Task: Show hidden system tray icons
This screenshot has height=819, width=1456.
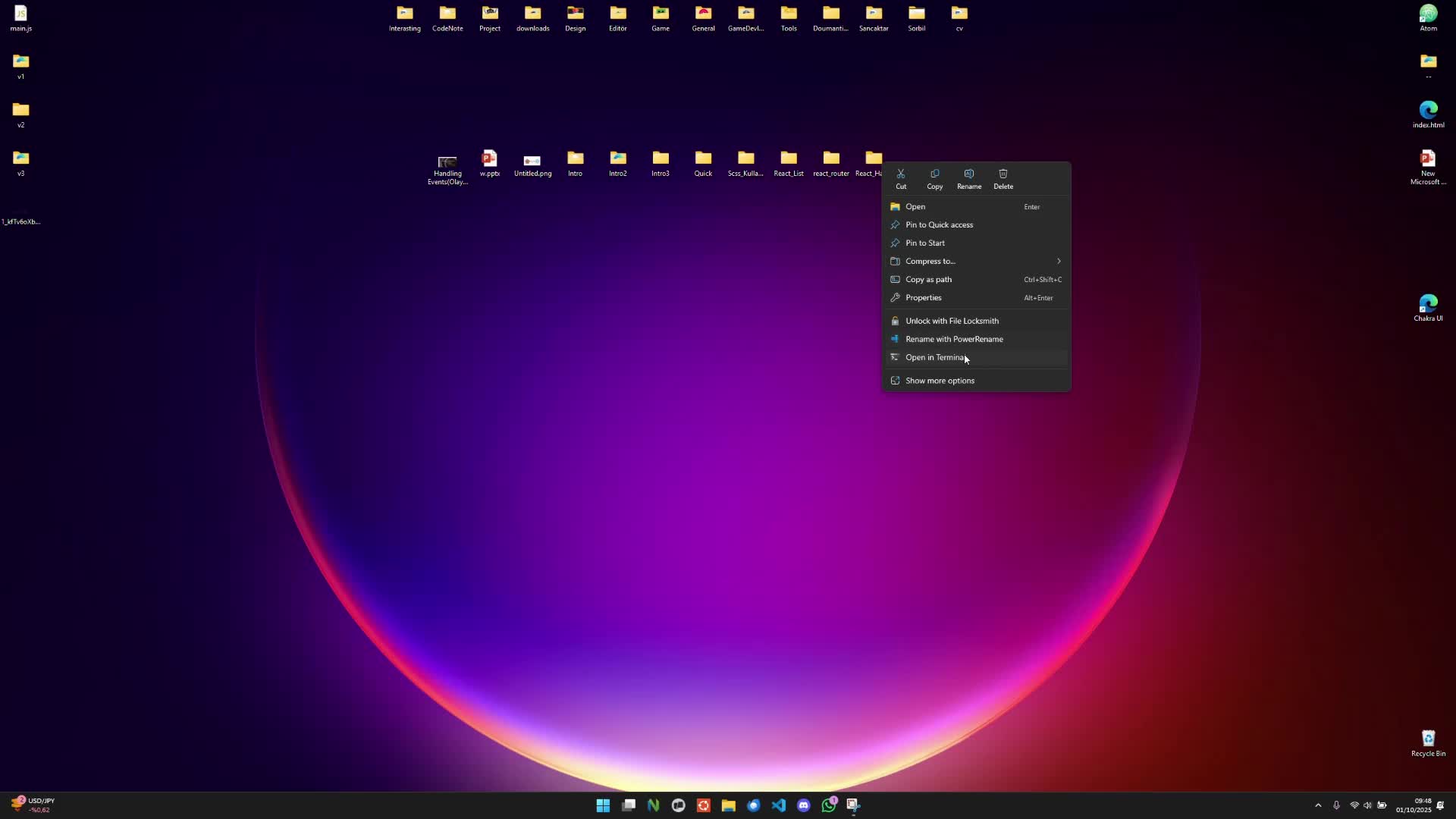Action: click(1318, 805)
